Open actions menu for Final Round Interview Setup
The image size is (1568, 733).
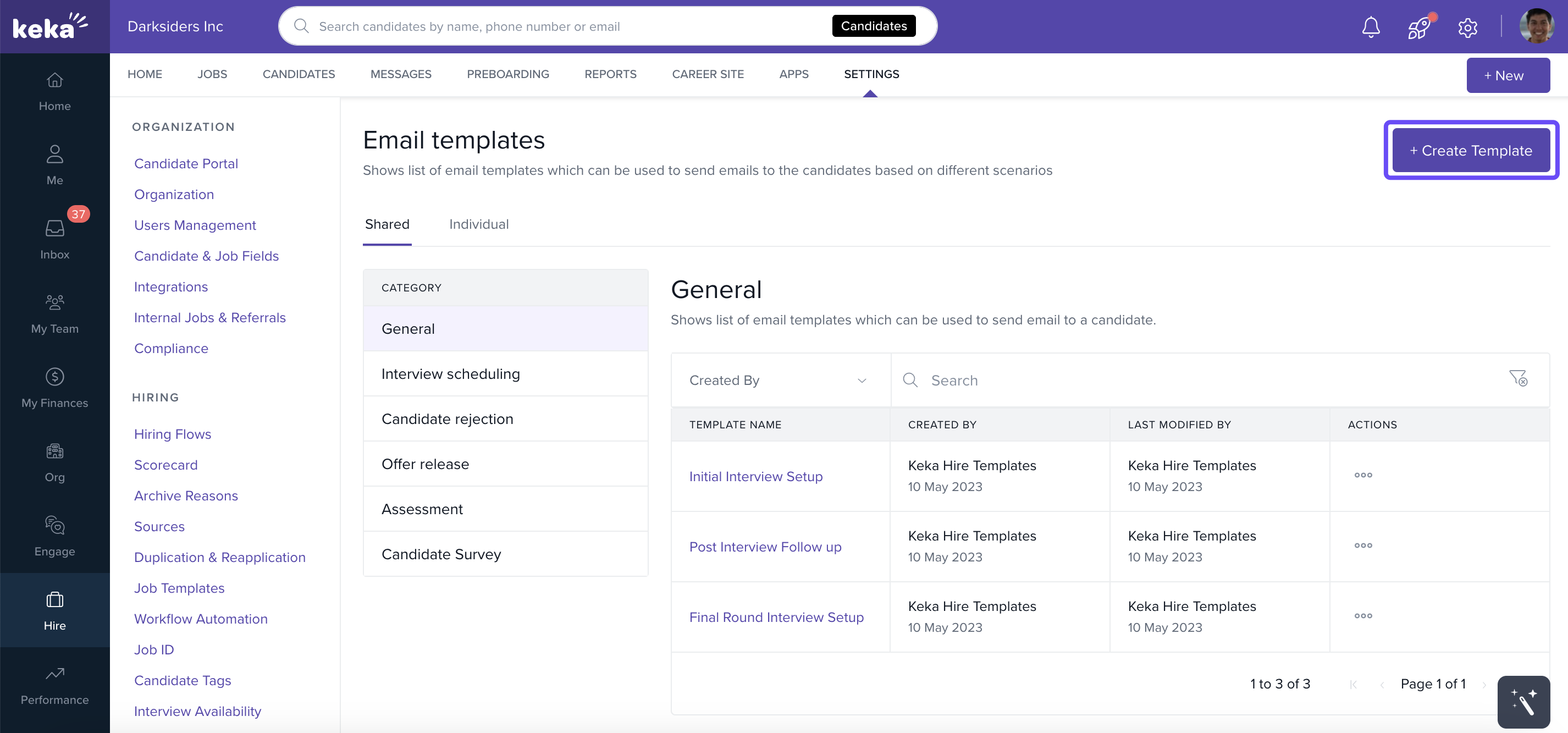pos(1363,616)
